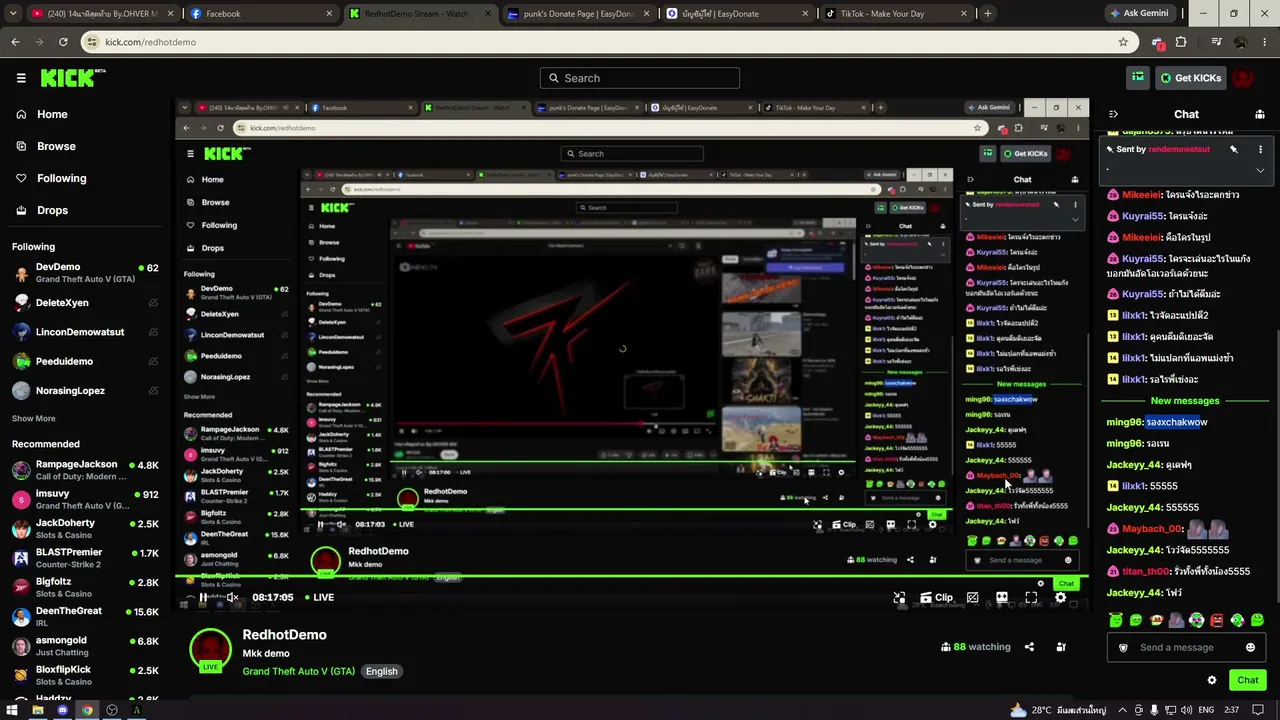The height and width of the screenshot is (720, 1280).
Task: Click the Get KICKs button
Action: [x=1190, y=78]
